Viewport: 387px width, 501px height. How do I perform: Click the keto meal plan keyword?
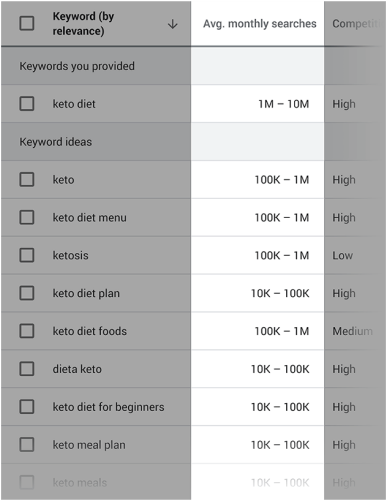pyautogui.click(x=89, y=445)
